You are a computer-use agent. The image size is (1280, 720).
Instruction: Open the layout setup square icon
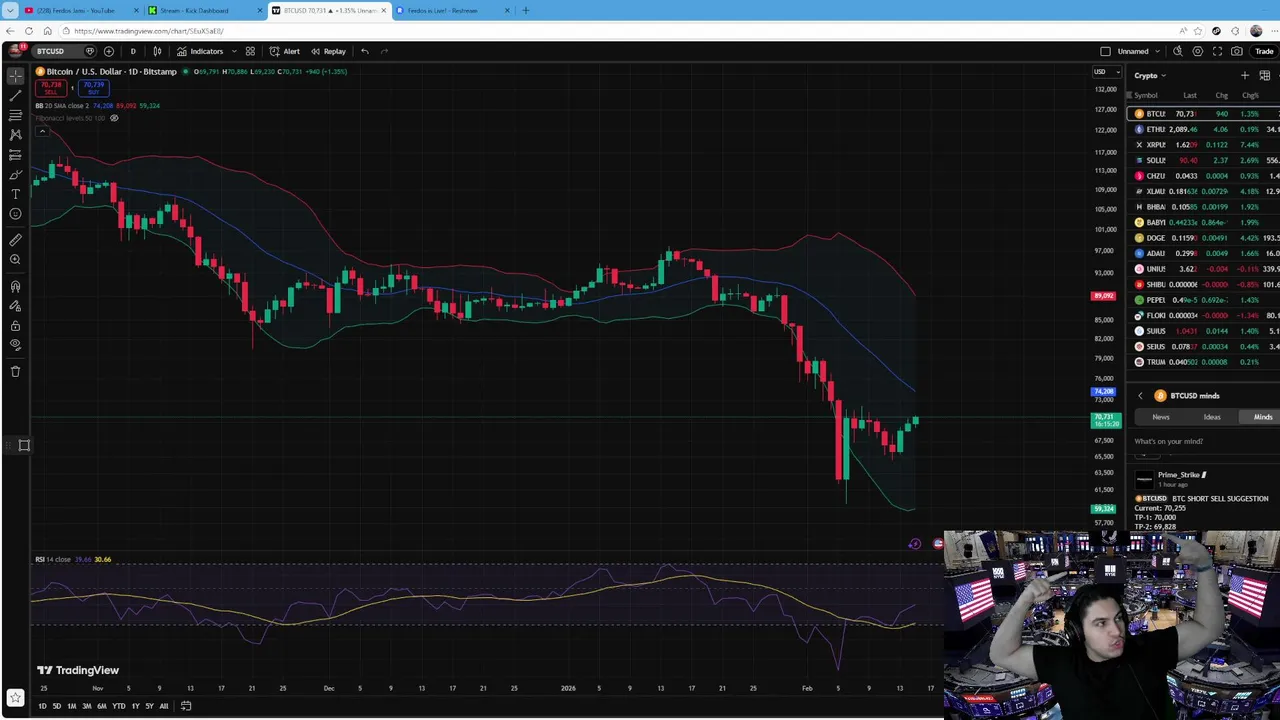coord(1105,51)
